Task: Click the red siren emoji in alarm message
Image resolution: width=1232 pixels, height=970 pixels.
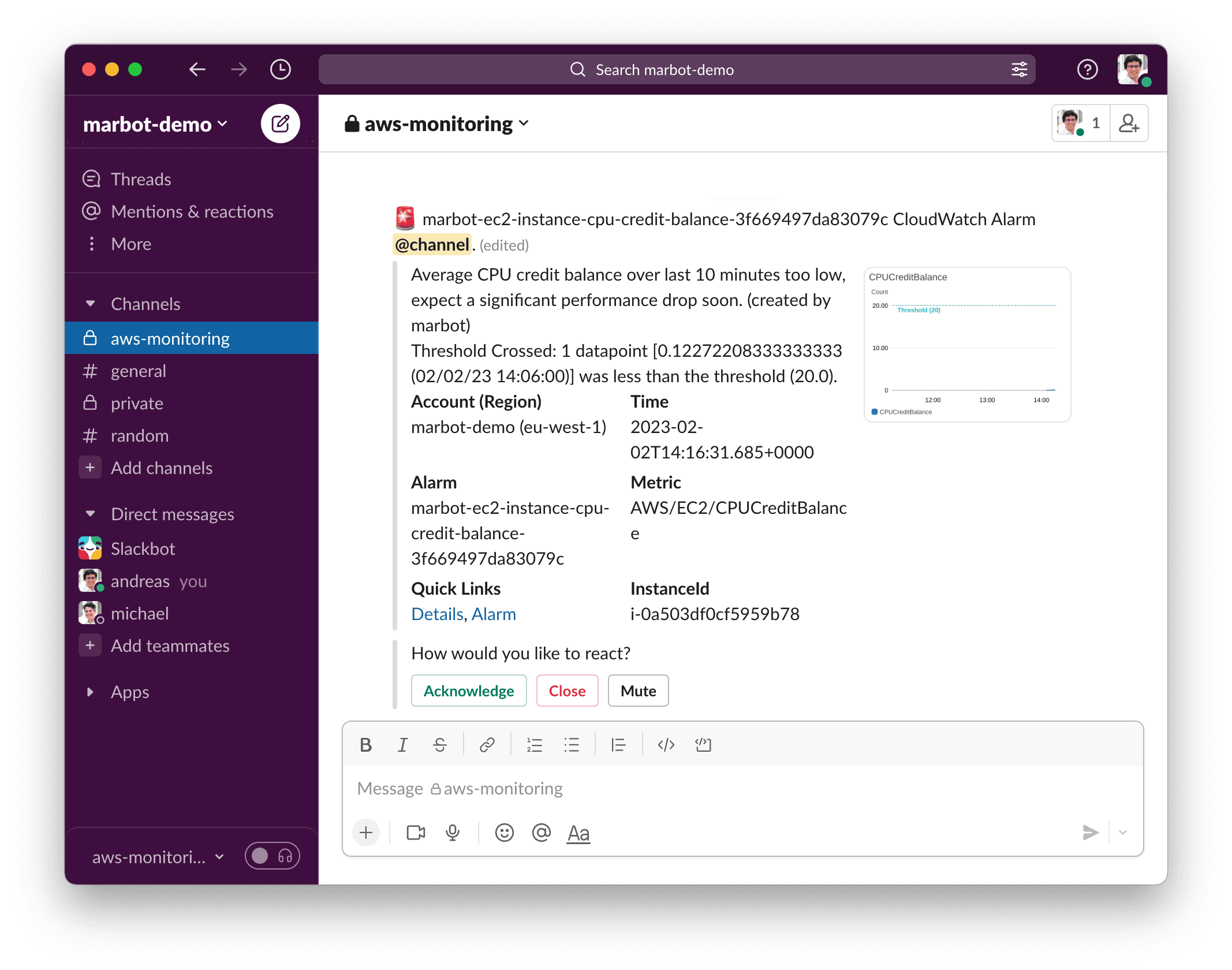Action: [x=405, y=218]
